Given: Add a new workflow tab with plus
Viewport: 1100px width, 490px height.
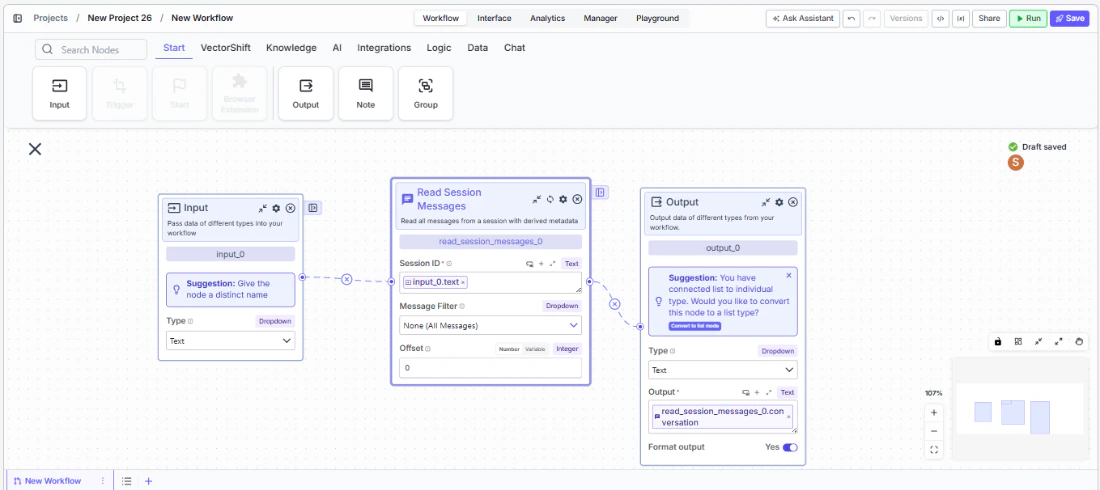Looking at the screenshot, I should pyautogui.click(x=148, y=481).
